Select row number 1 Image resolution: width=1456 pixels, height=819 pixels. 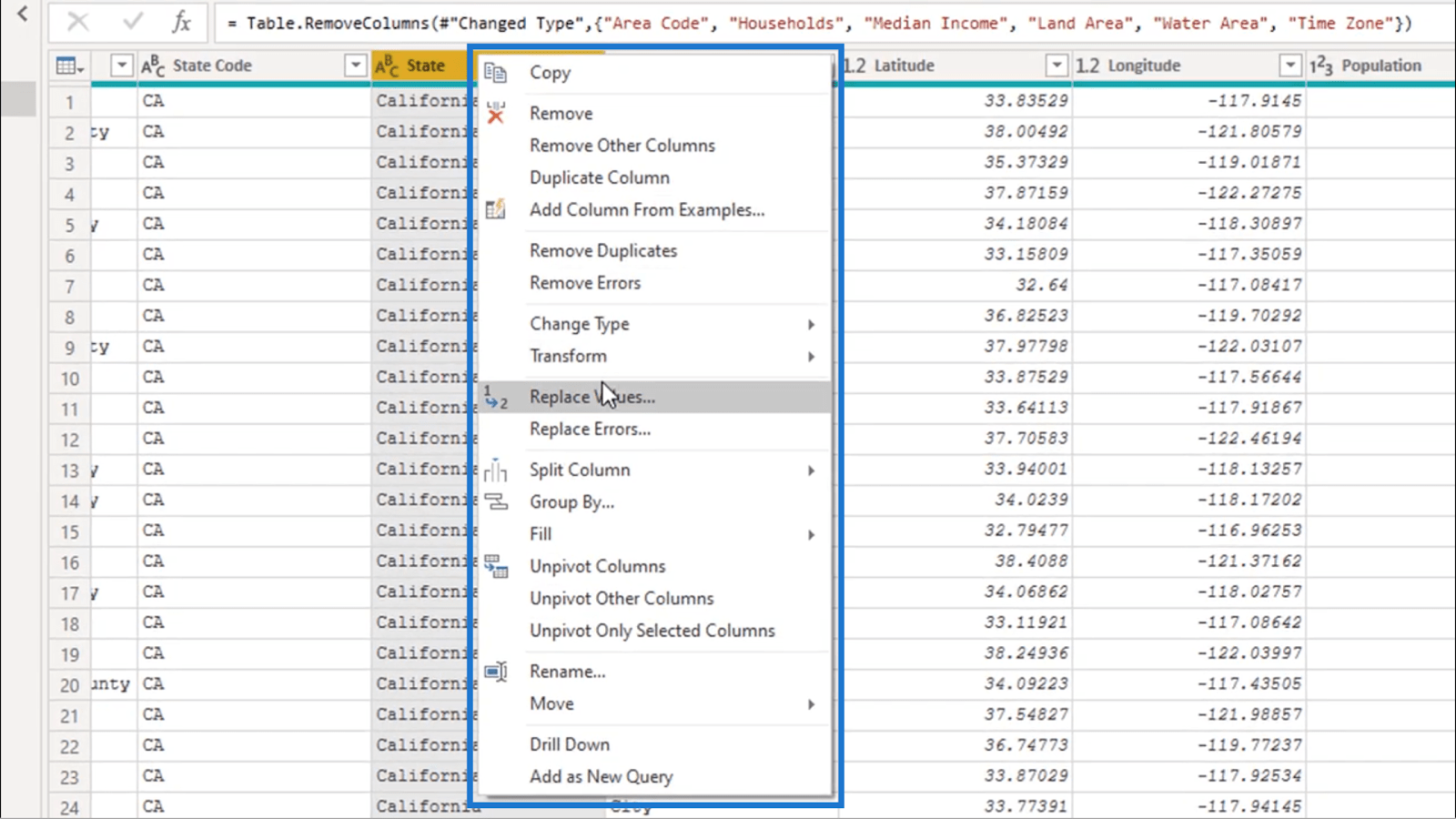point(70,102)
